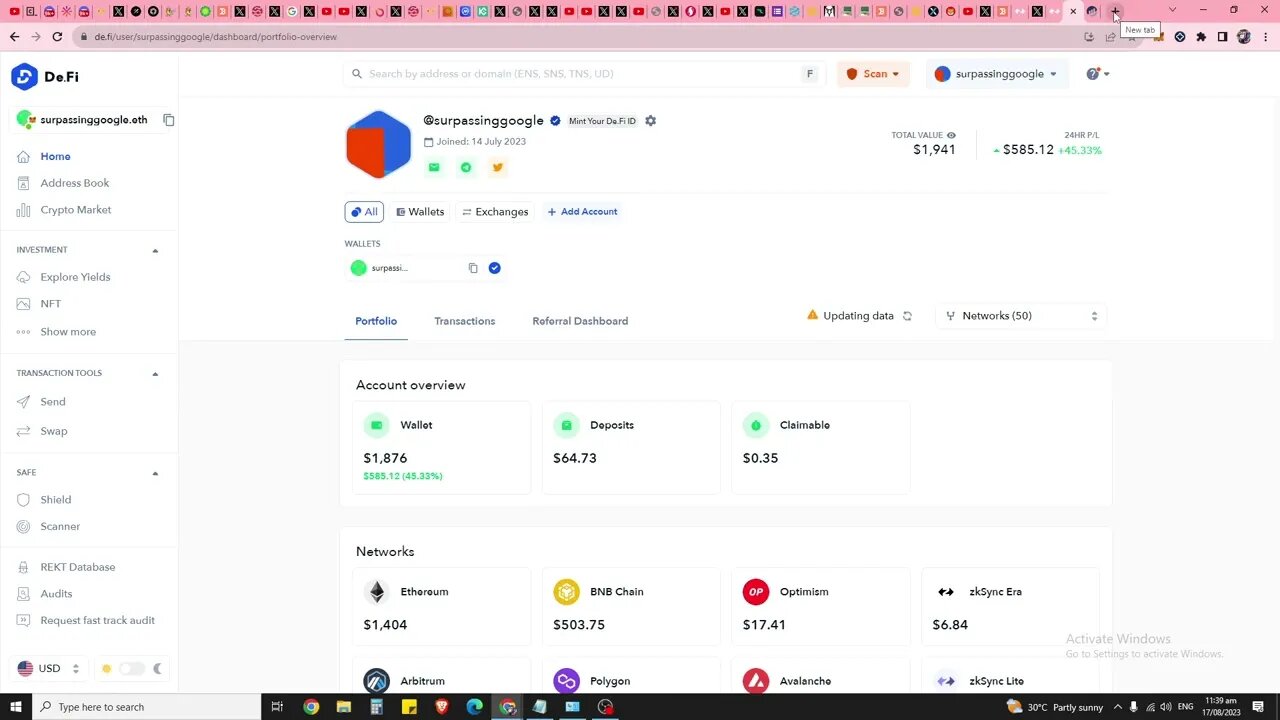This screenshot has height=720, width=1280.
Task: Reload the page in browser toolbar
Action: (x=57, y=36)
